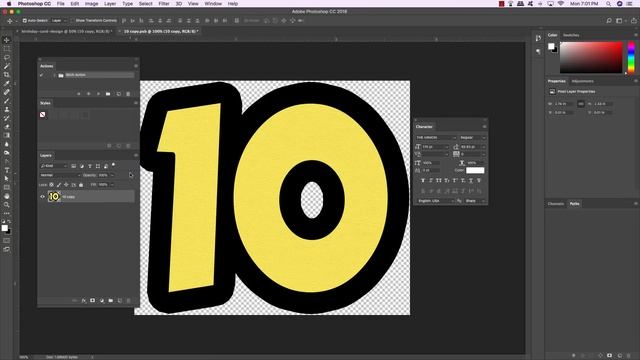Open Fill dropdown arrow in Layers
This screenshot has height=360, width=640.
tap(112, 185)
